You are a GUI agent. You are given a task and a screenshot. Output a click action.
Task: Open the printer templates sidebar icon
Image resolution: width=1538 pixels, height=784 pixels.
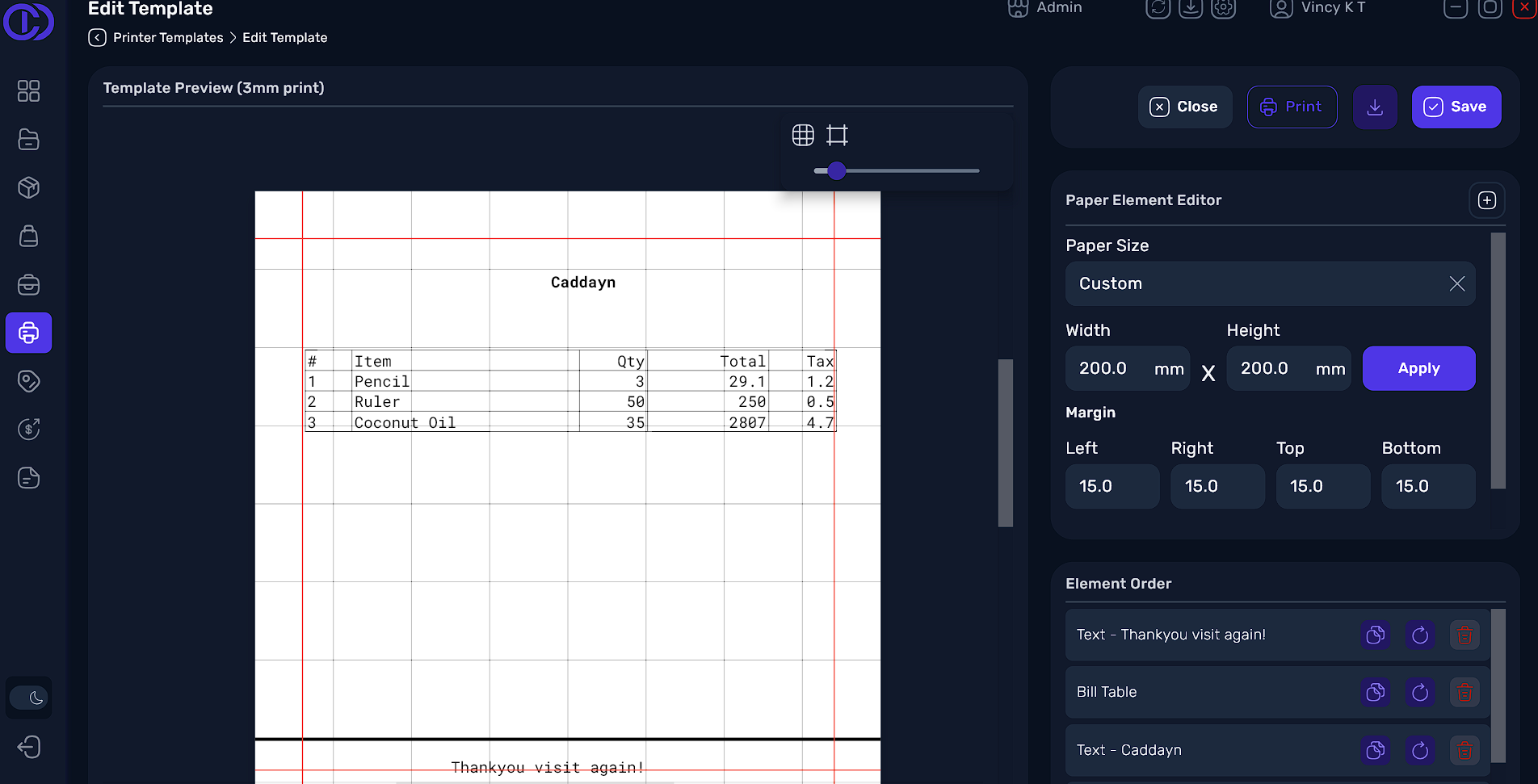29,333
